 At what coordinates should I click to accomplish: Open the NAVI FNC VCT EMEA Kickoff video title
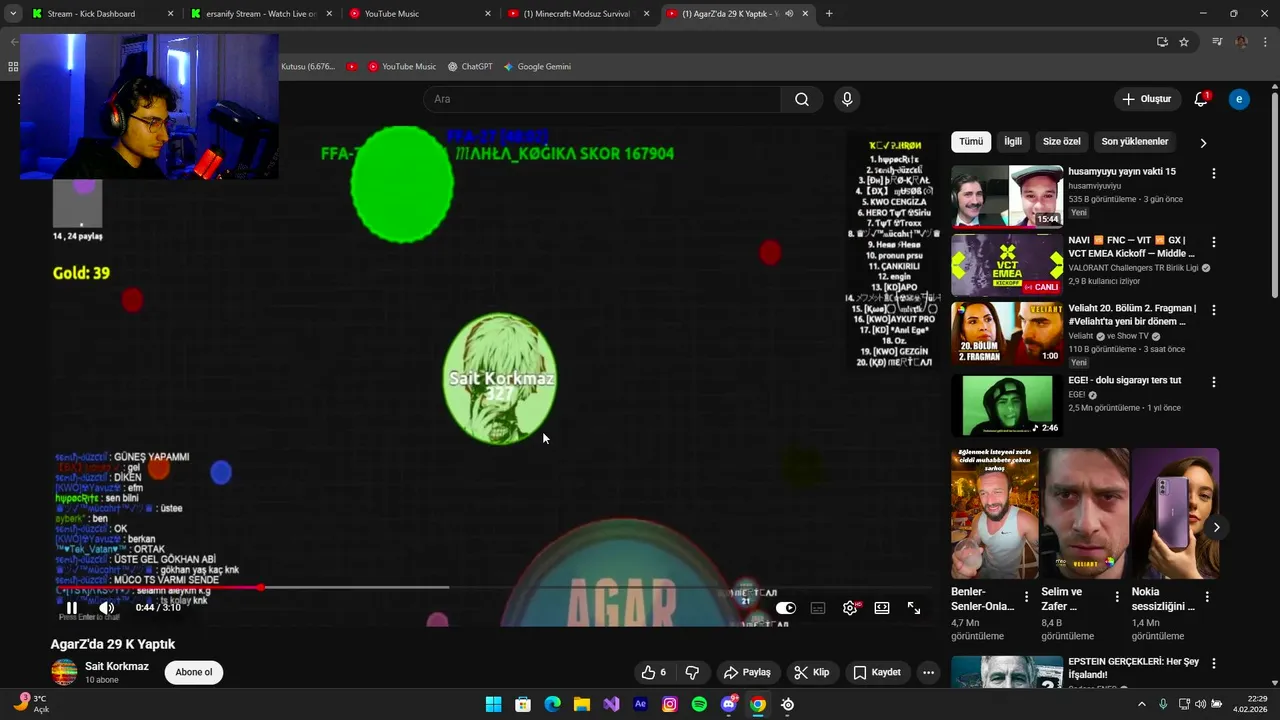coord(1132,247)
